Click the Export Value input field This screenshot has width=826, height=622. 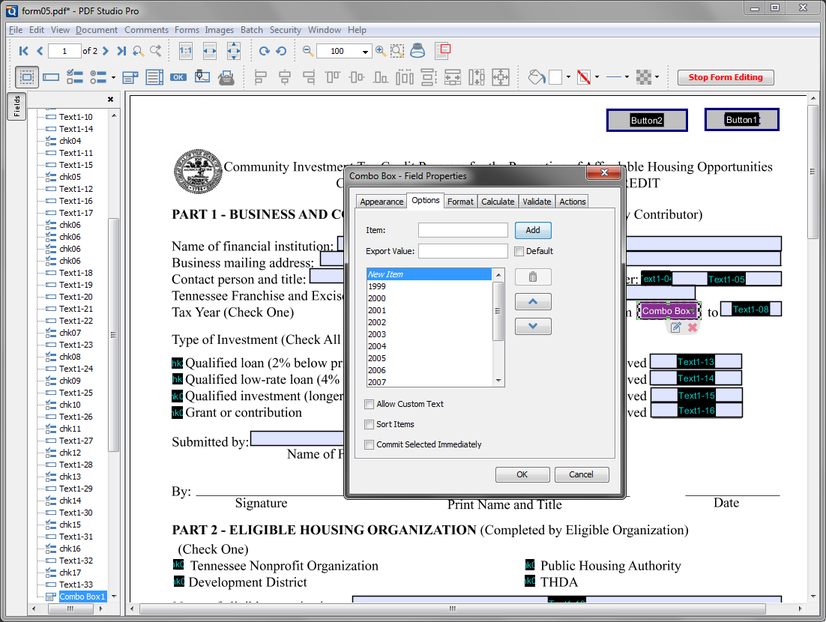[463, 251]
